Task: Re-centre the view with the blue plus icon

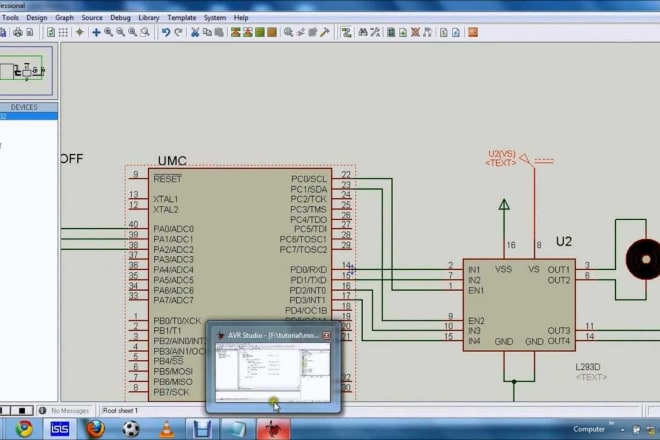Action: click(96, 32)
